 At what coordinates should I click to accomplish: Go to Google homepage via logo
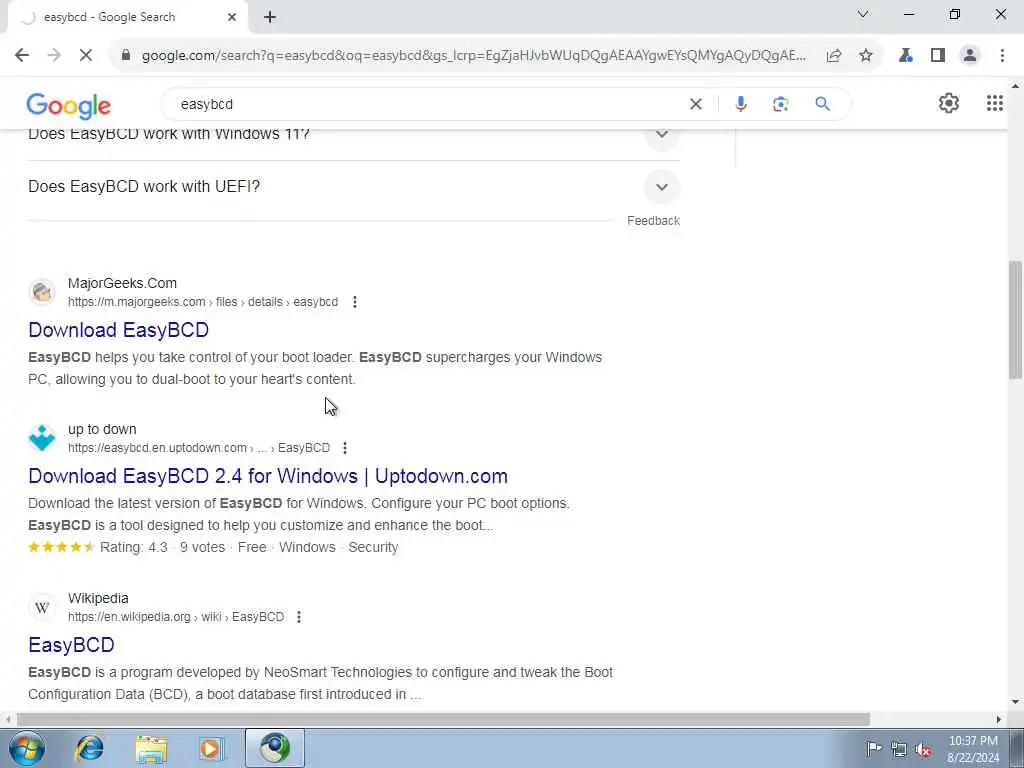coord(69,106)
